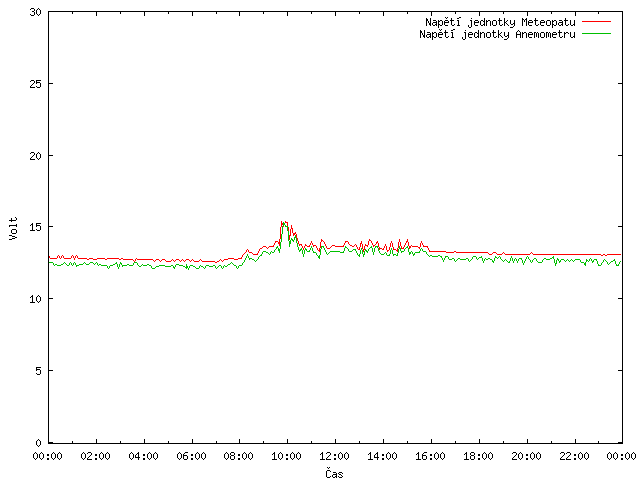Click the legend label 'Napětí jednotky Meteopatu'
The image size is (640, 480).
pos(500,22)
